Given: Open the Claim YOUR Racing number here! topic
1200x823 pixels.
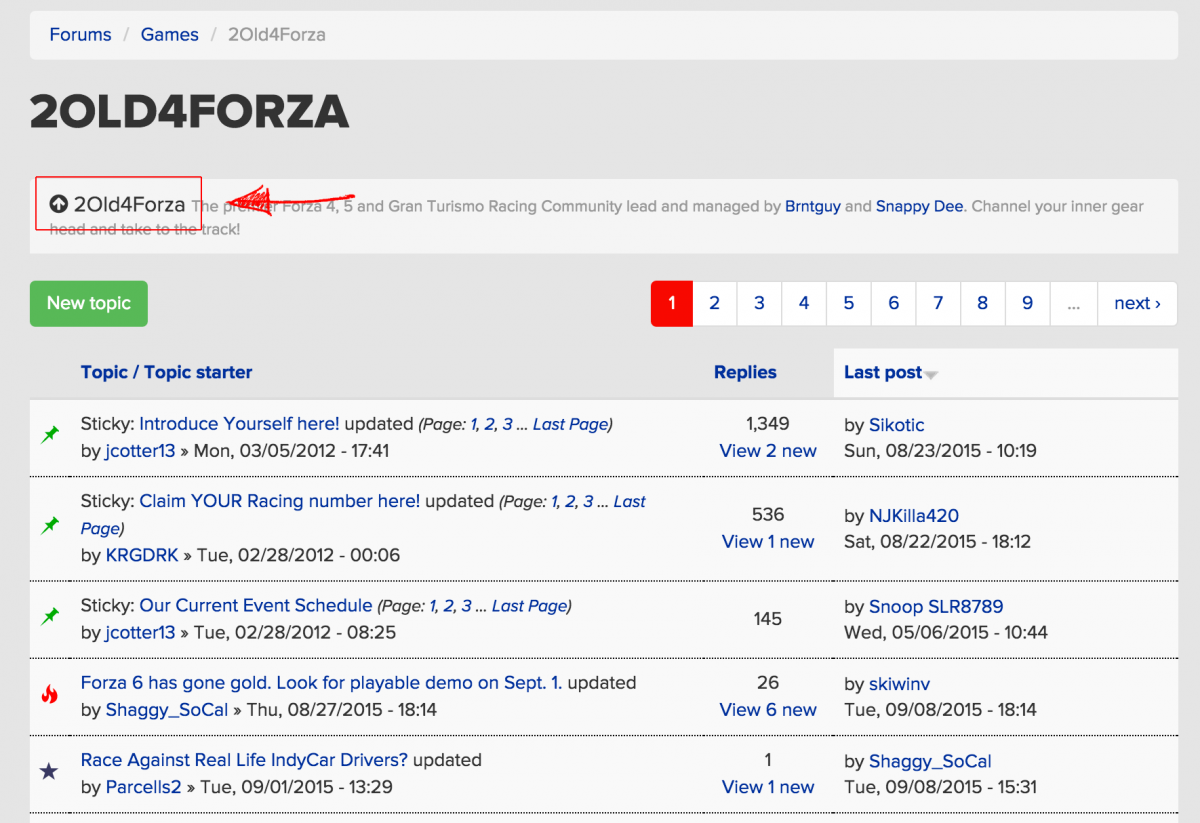Looking at the screenshot, I should coord(279,501).
